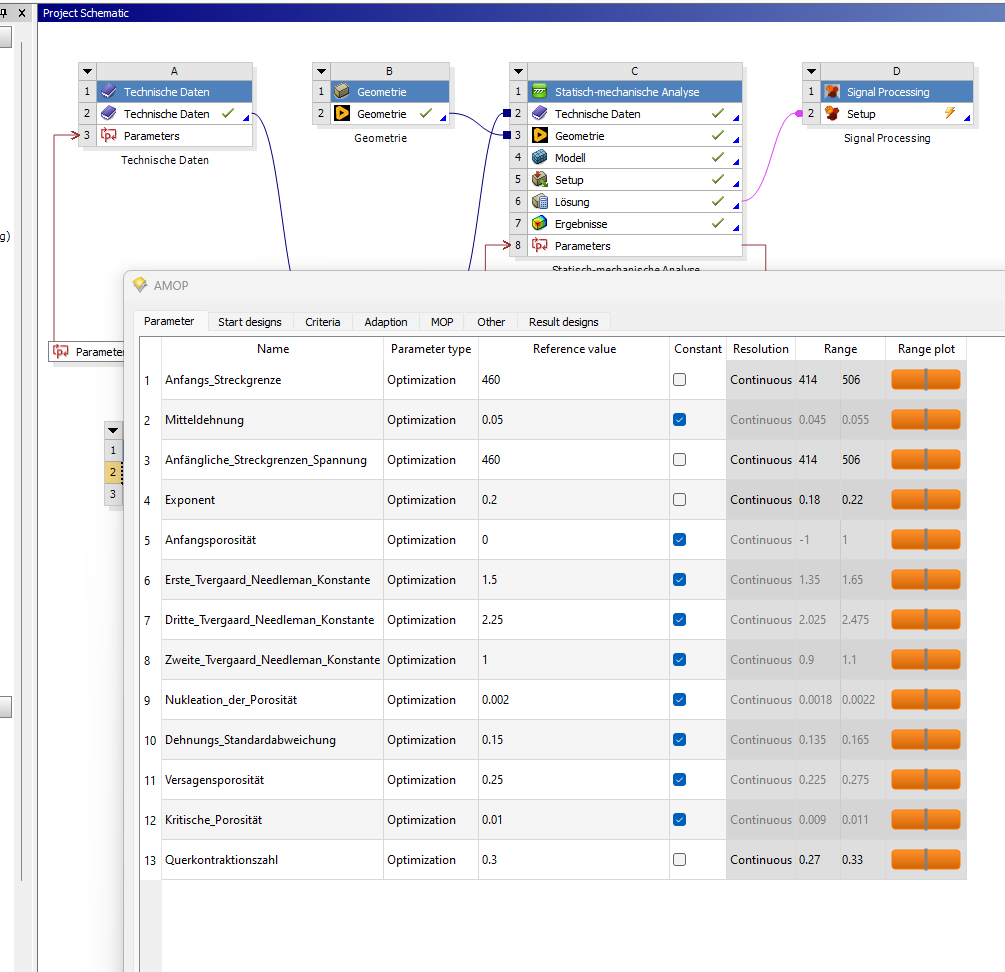Open the Result designs tab
1005x972 pixels.
pos(563,322)
